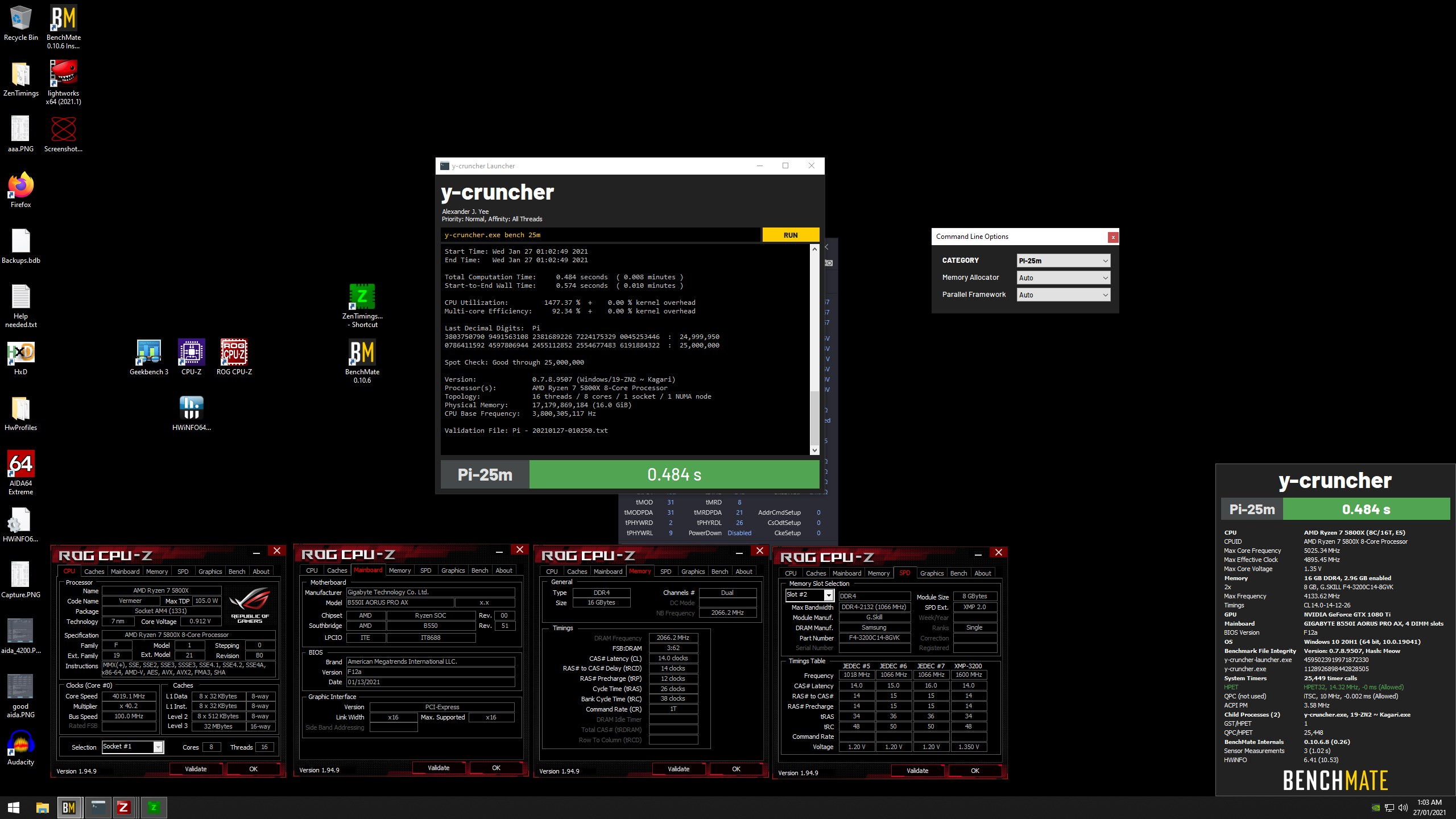Switch to BenchMate in the taskbar

[69, 808]
